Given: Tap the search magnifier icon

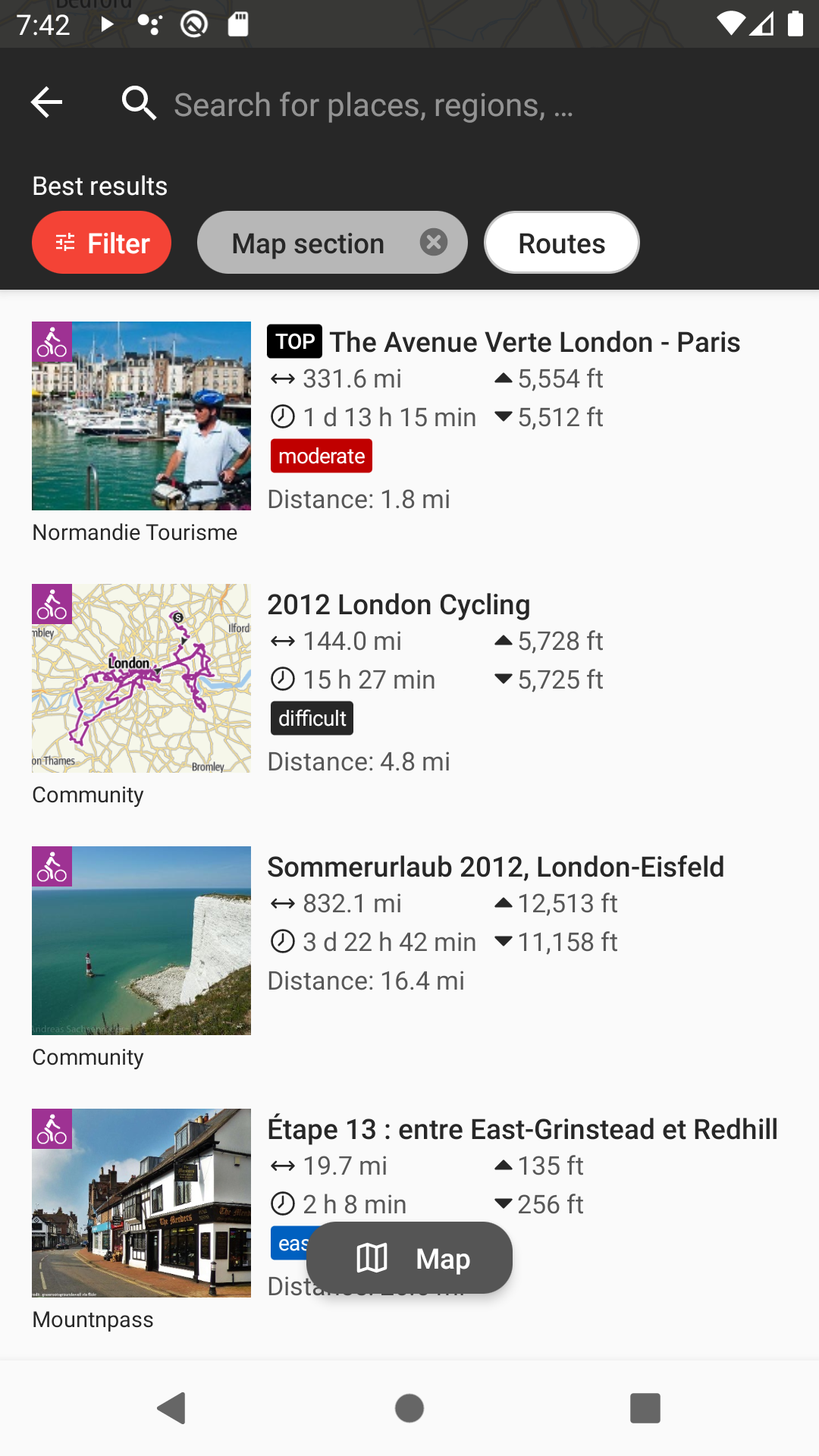Looking at the screenshot, I should (x=139, y=103).
